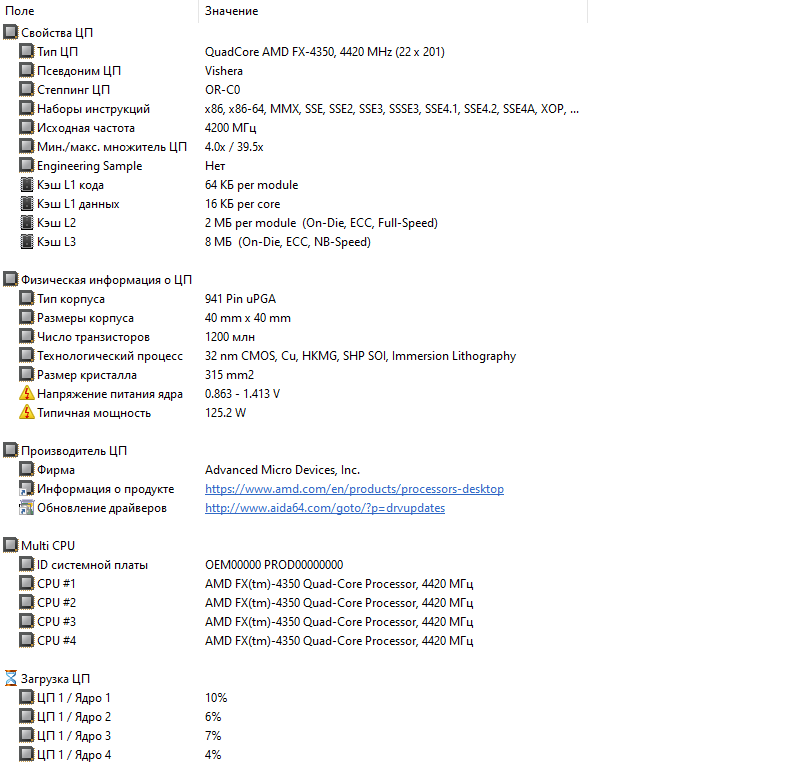The width and height of the screenshot is (786, 783).
Task: Select the OR-C0 stepping value
Action: tap(223, 90)
